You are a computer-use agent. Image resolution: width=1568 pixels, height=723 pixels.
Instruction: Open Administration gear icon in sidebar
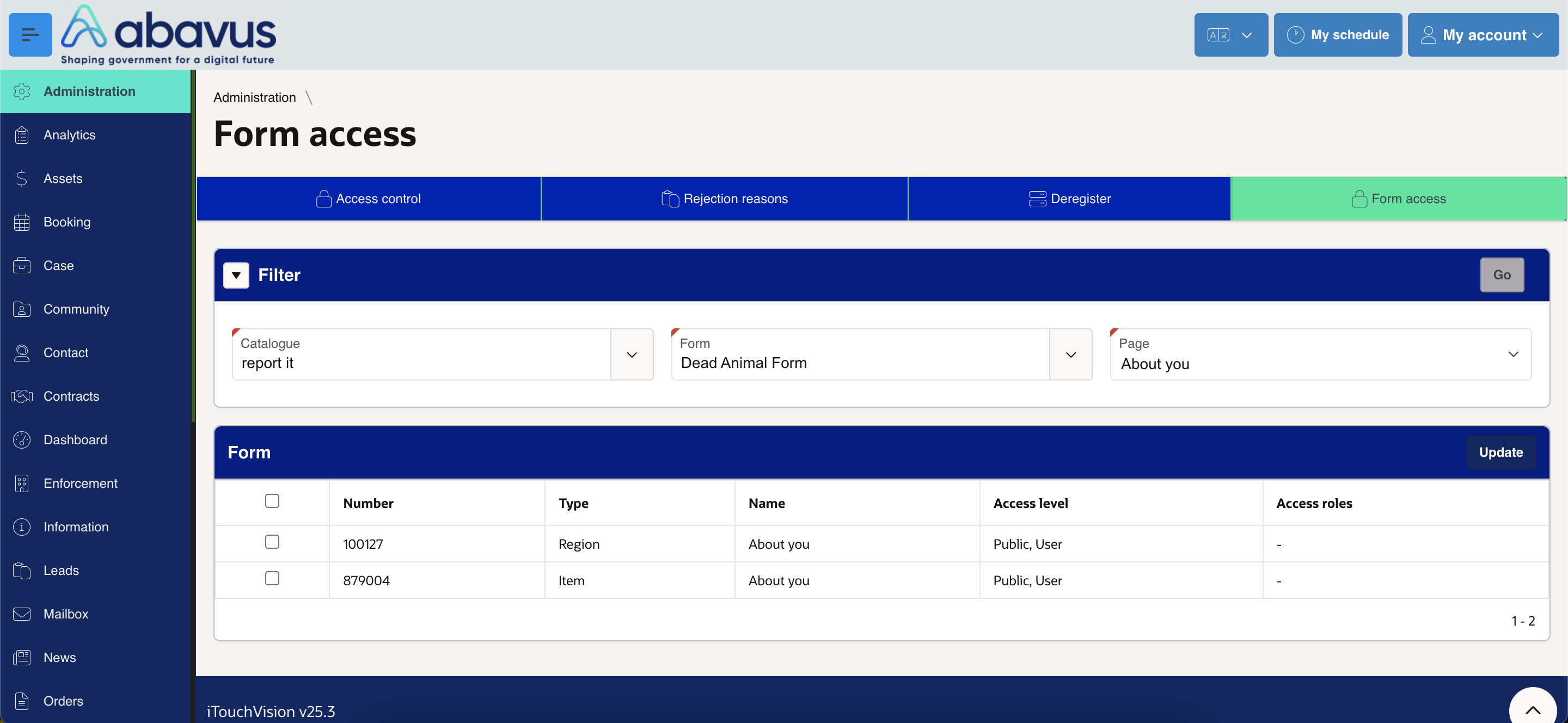tap(22, 91)
